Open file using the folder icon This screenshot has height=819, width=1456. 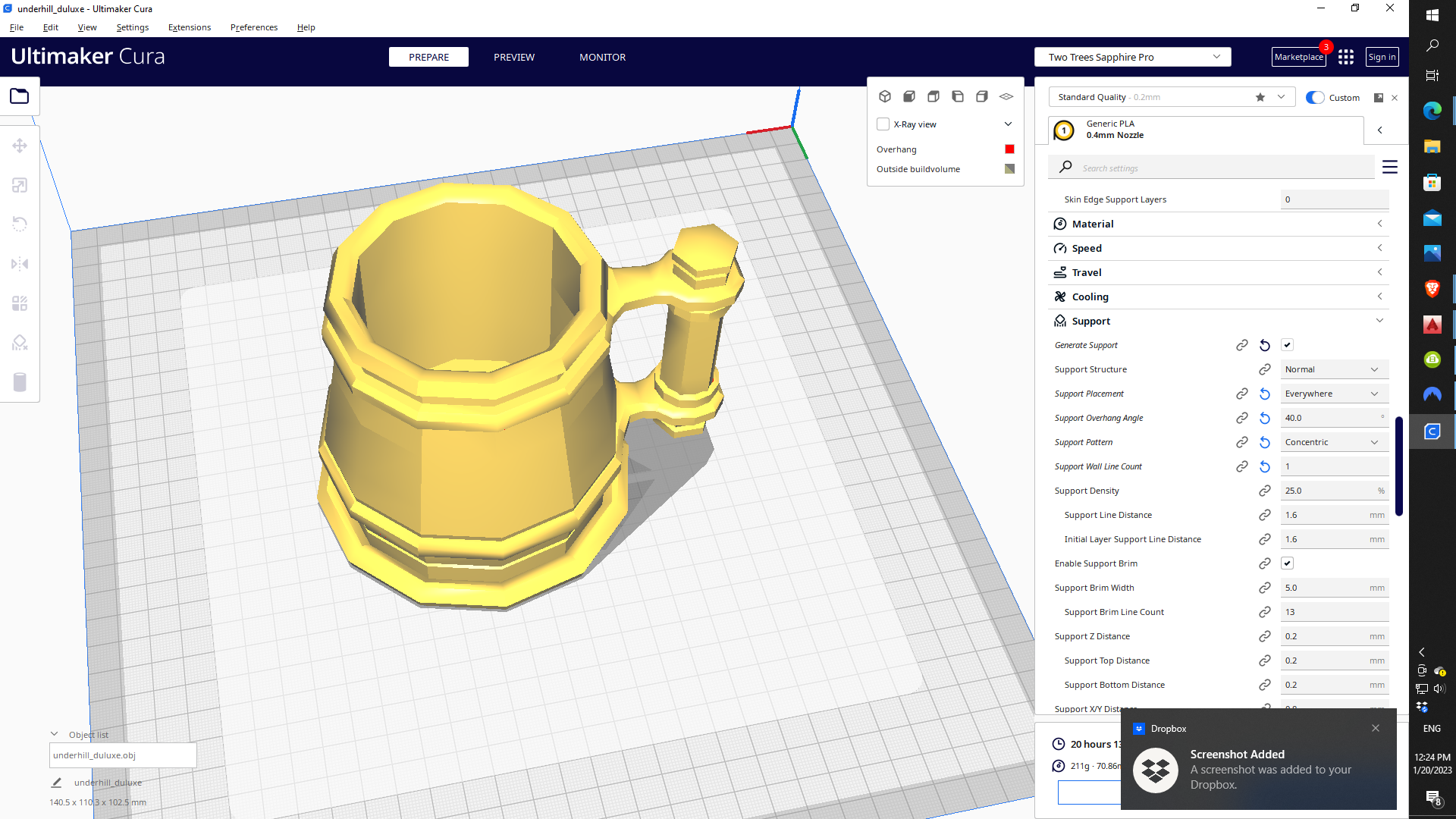tap(20, 96)
